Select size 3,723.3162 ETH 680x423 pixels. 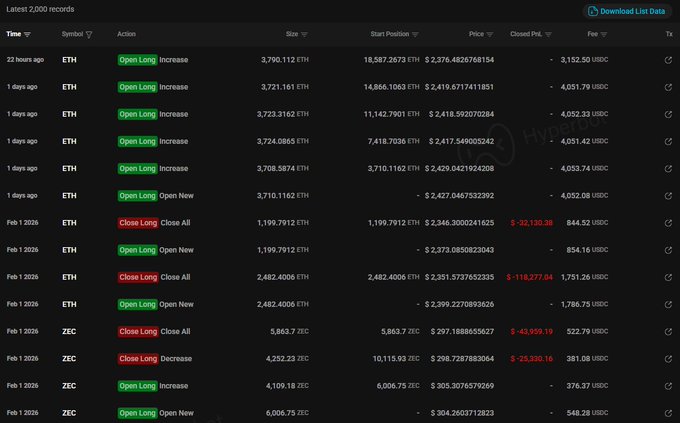(x=283, y=114)
